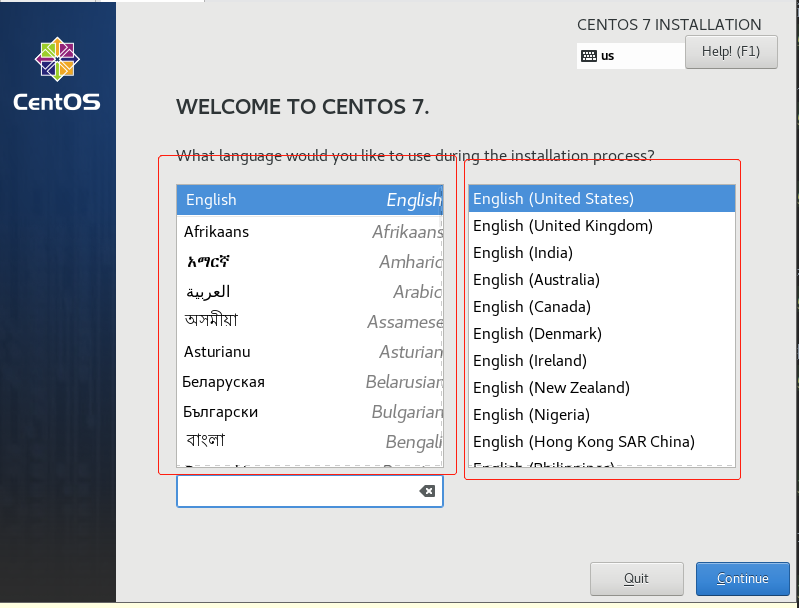
Task: Select the Bengali language entry
Action: point(310,441)
